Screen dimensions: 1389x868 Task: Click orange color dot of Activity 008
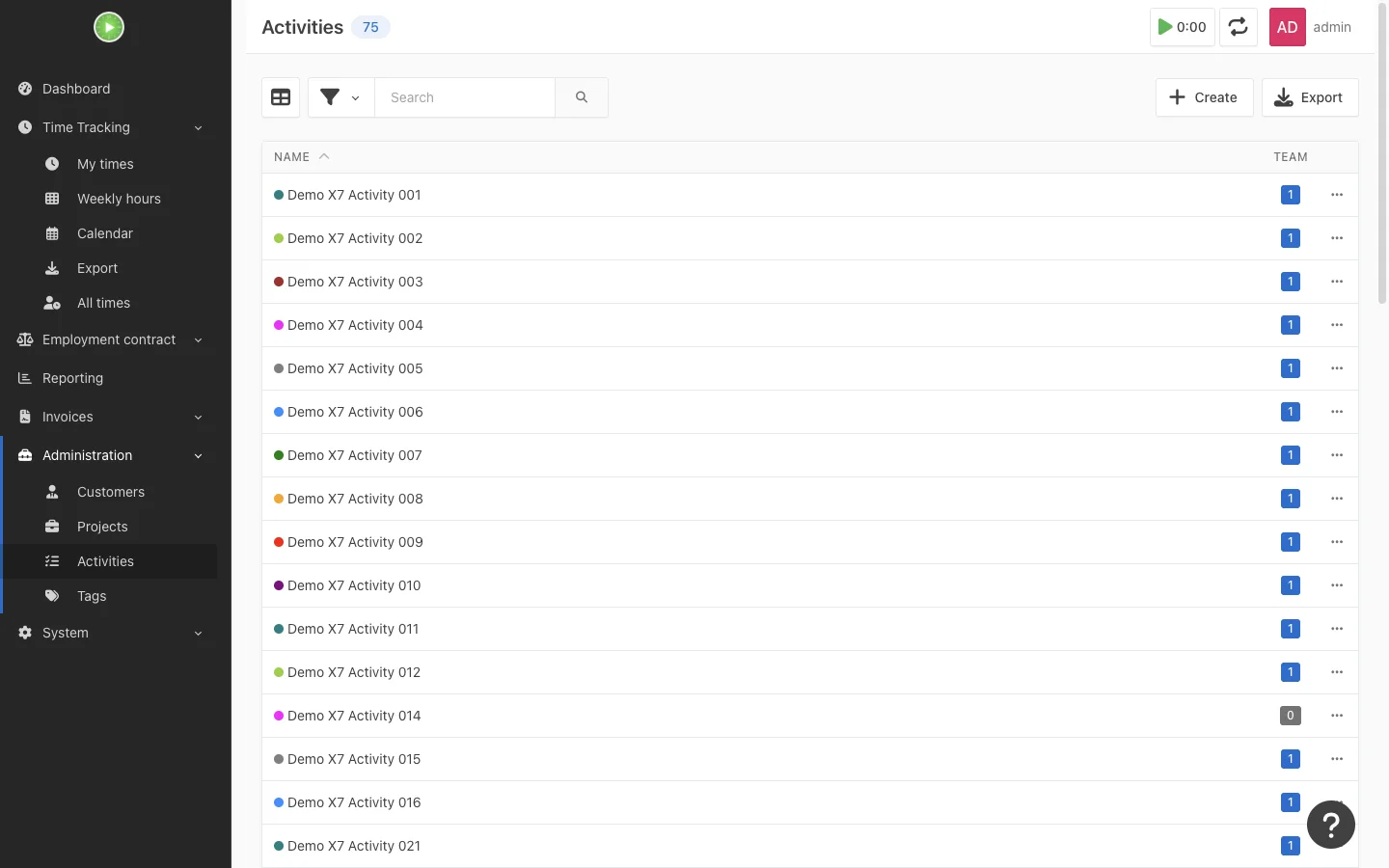(279, 499)
